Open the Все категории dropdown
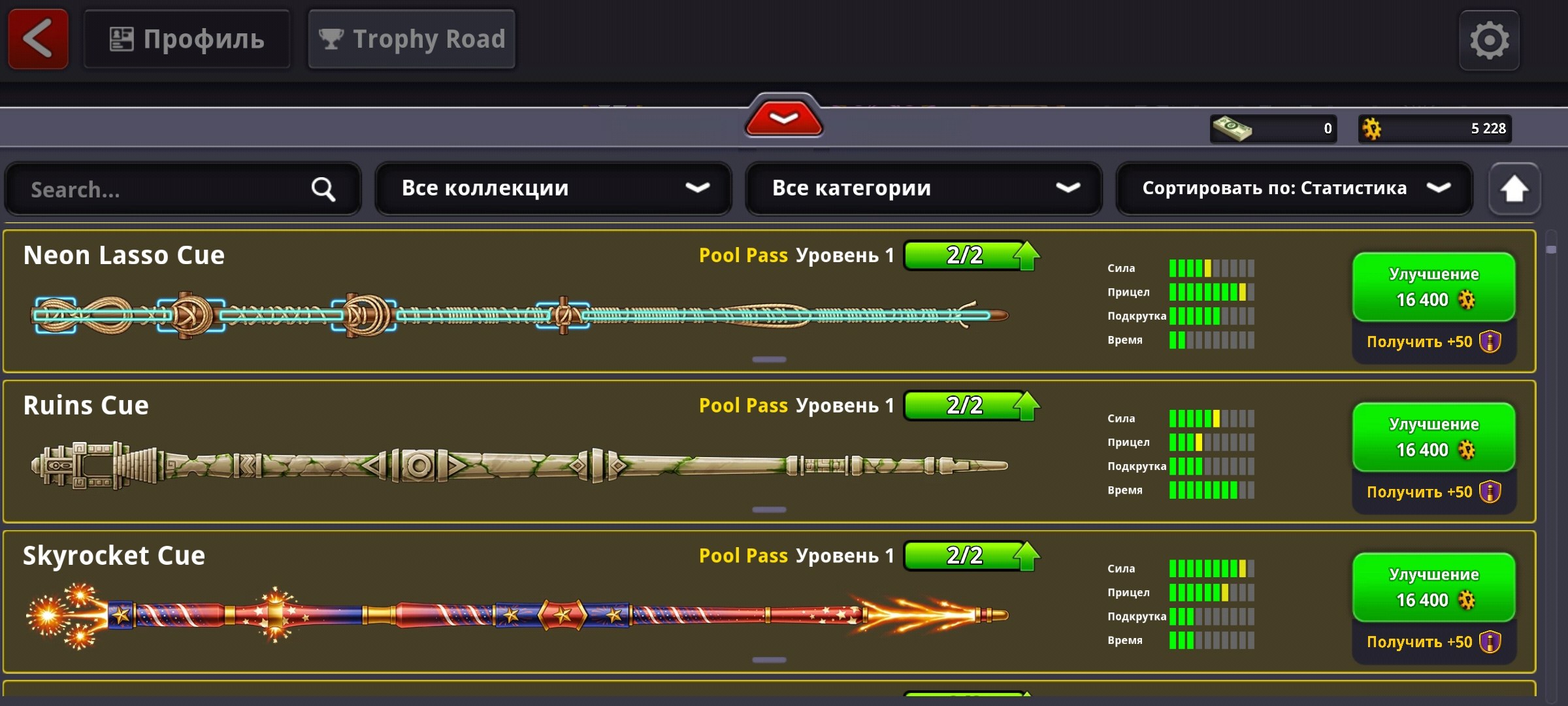 [923, 188]
